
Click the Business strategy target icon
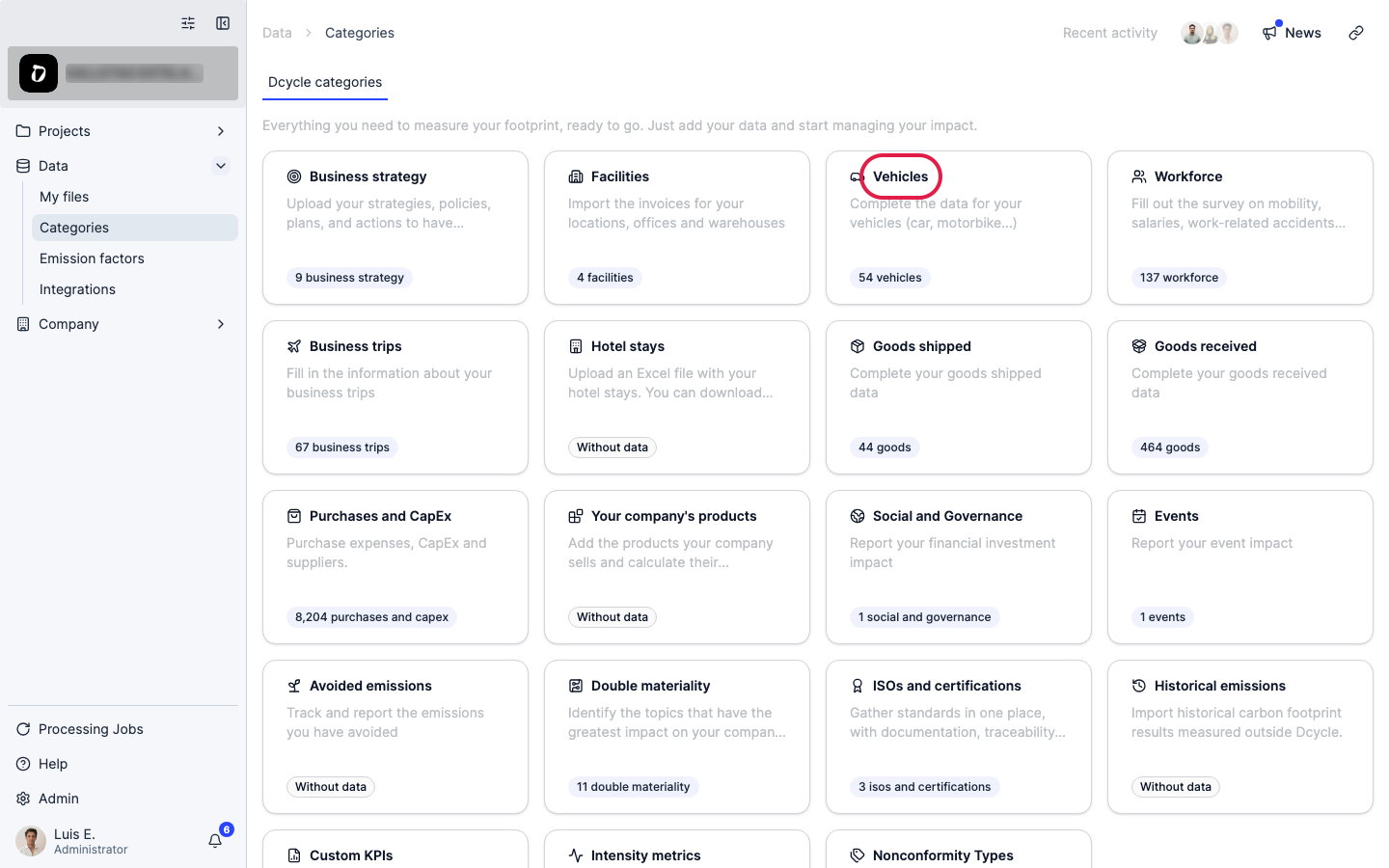[x=294, y=176]
